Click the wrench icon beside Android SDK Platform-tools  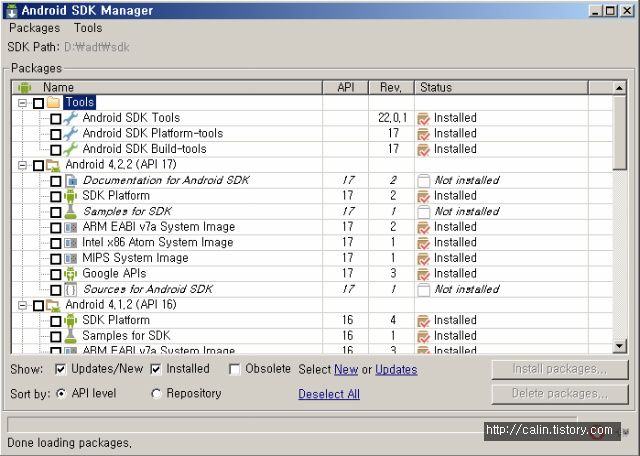pyautogui.click(x=70, y=134)
